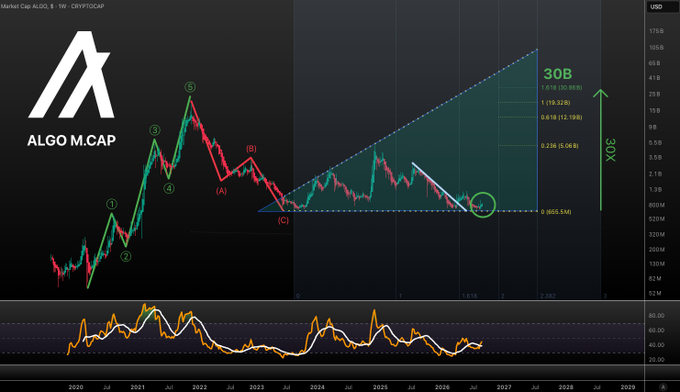Click 2020 on the time axis

click(76, 387)
